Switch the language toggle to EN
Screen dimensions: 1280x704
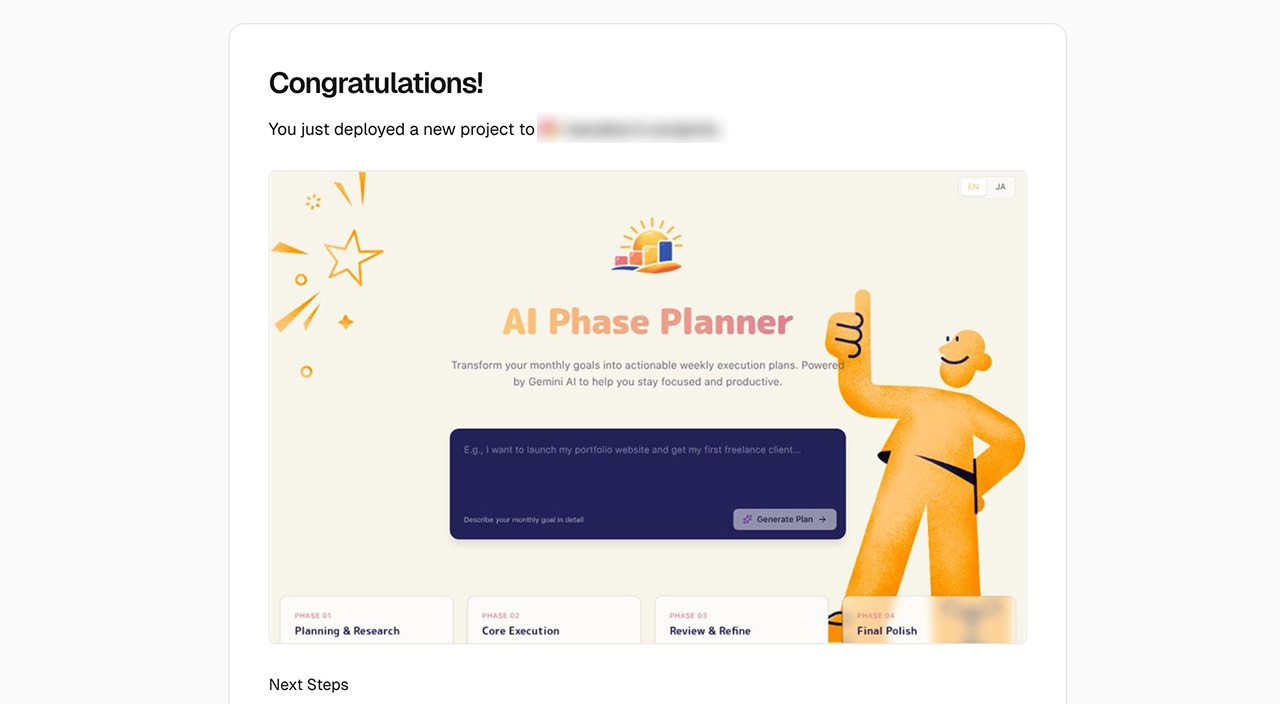point(973,187)
